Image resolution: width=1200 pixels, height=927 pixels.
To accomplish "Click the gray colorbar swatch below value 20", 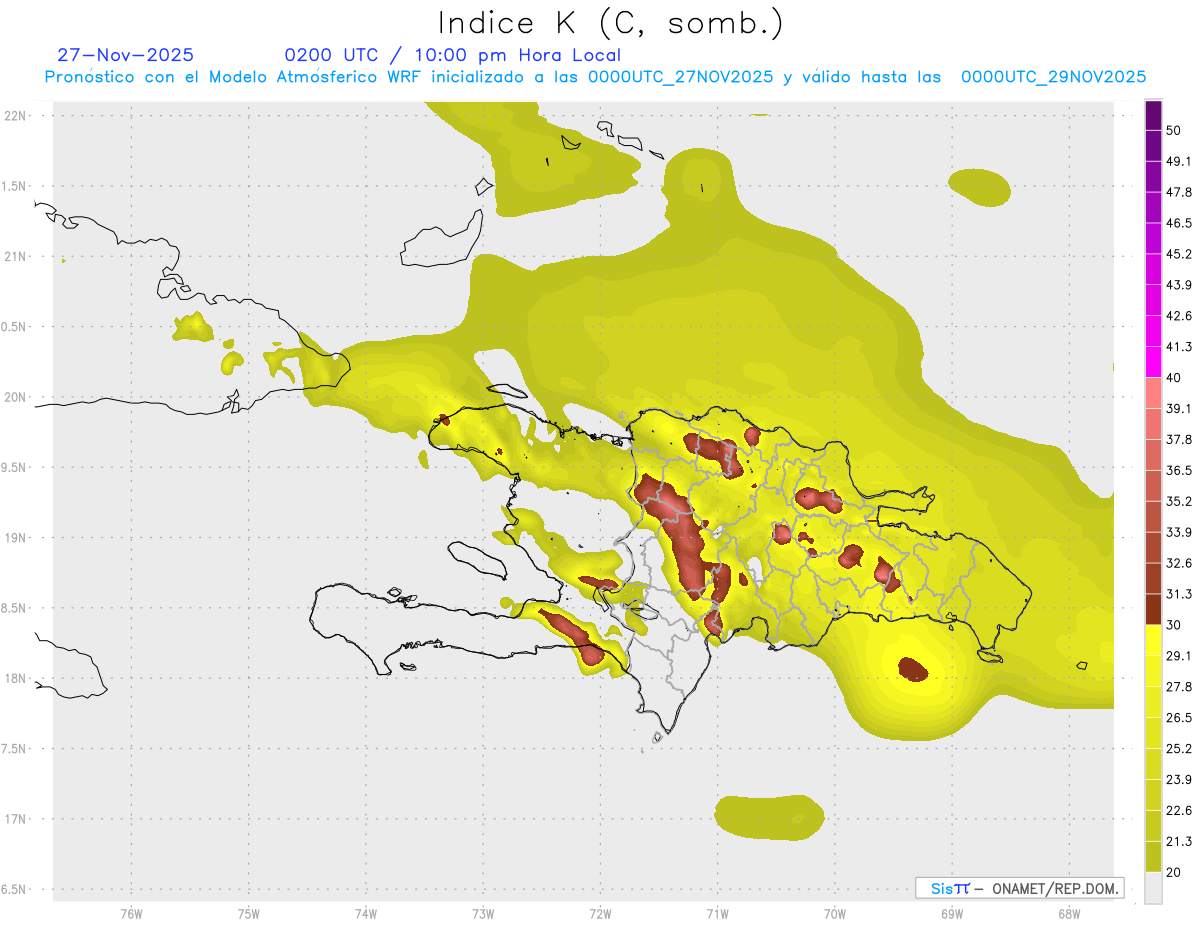I will pos(1153,888).
